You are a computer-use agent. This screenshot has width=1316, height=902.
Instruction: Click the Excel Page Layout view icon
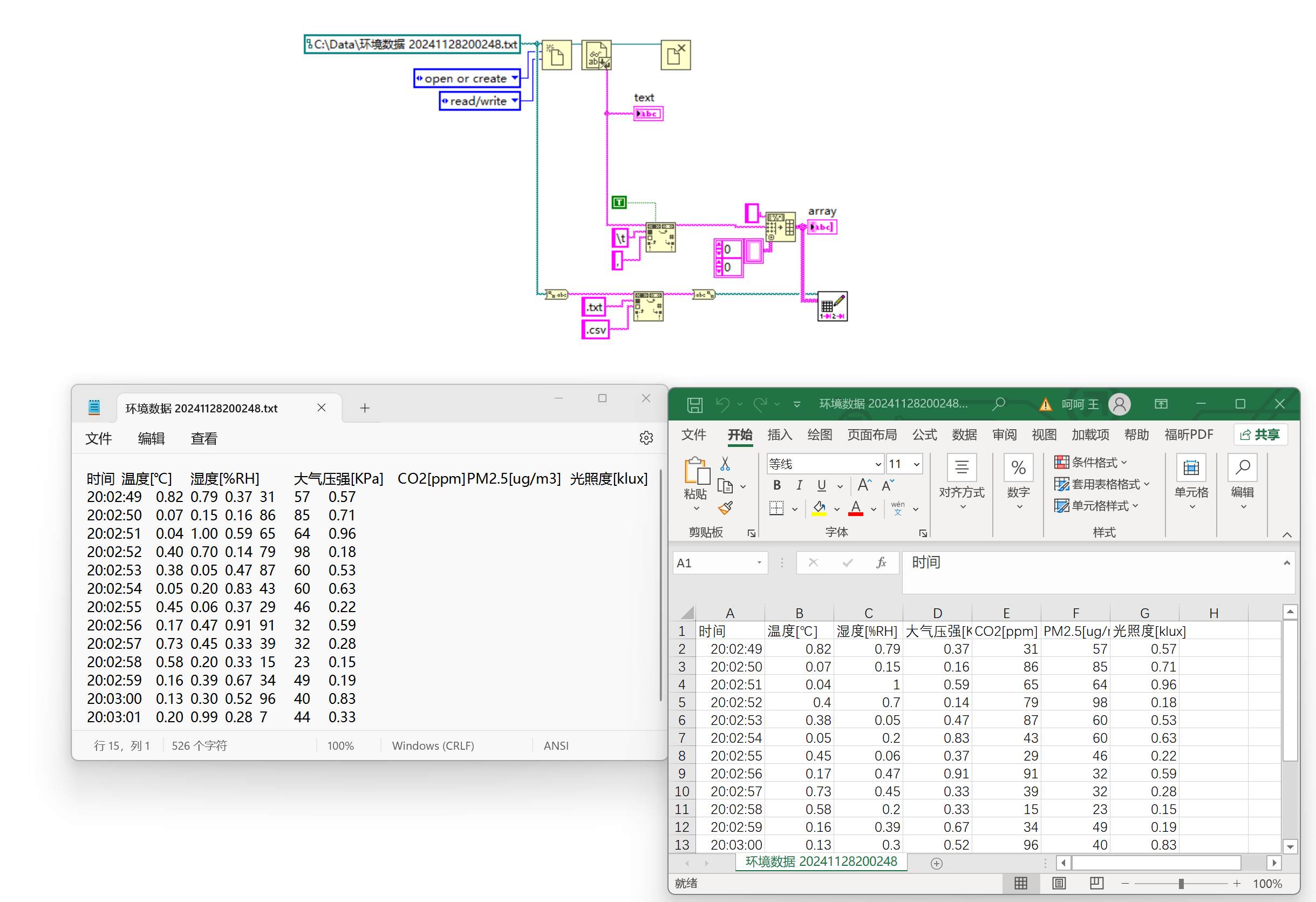1059,883
